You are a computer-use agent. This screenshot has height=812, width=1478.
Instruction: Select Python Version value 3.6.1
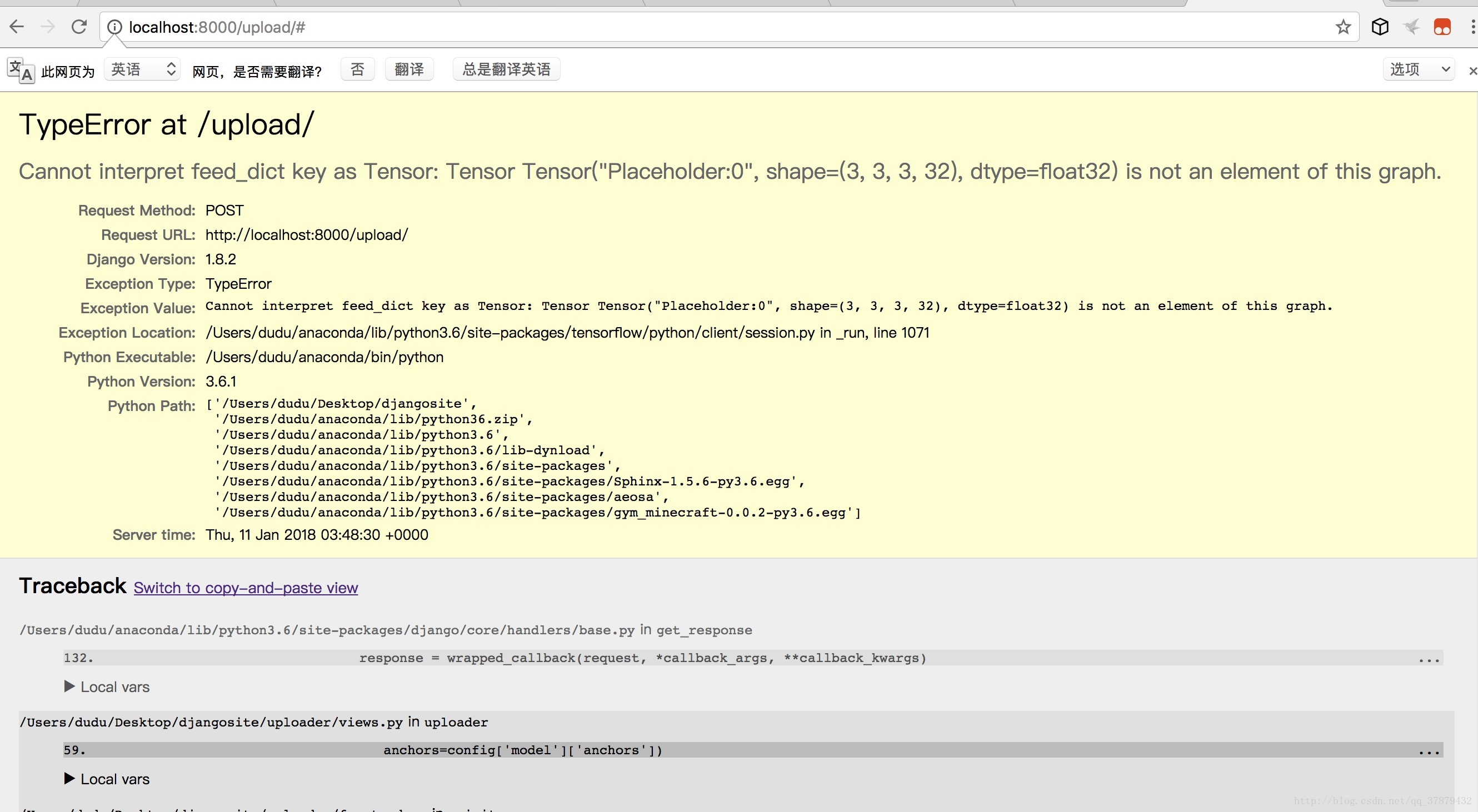pos(221,382)
